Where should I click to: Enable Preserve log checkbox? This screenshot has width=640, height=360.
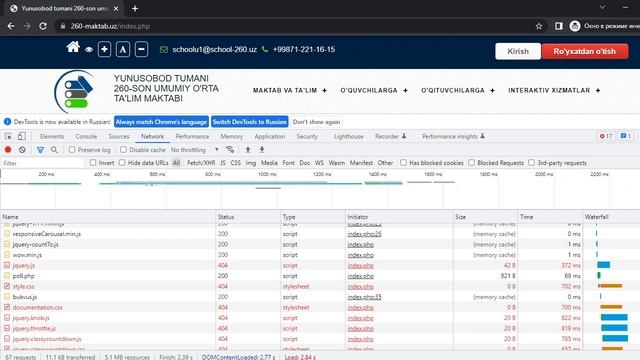[x=72, y=150]
